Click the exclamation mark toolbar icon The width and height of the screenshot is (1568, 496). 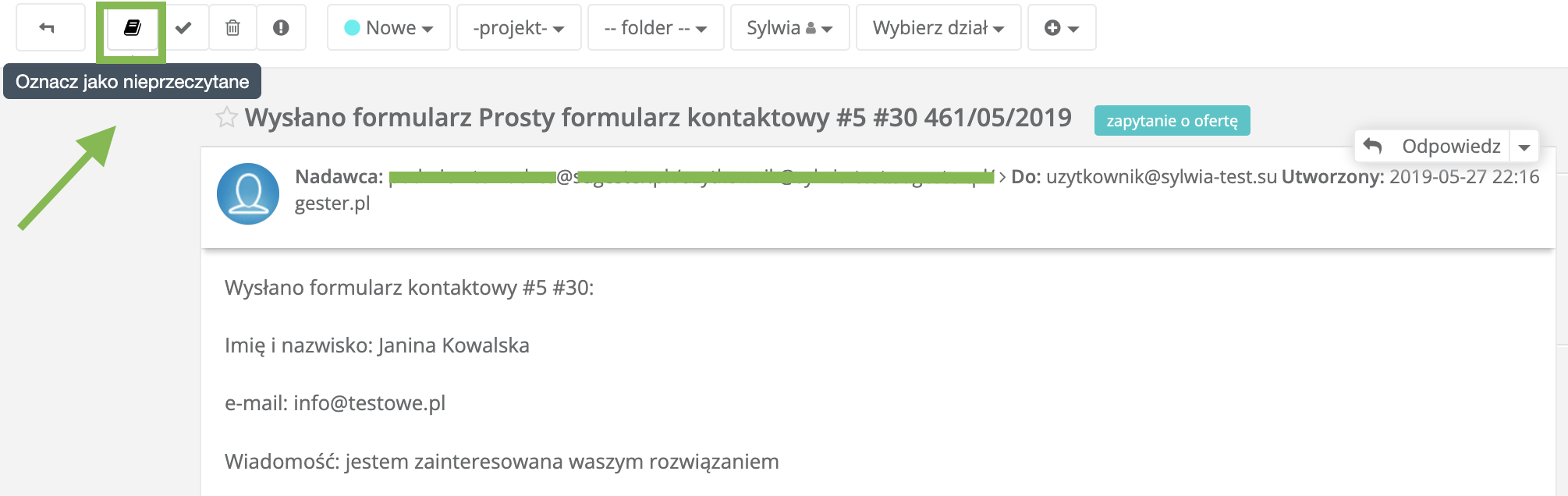pos(281,28)
